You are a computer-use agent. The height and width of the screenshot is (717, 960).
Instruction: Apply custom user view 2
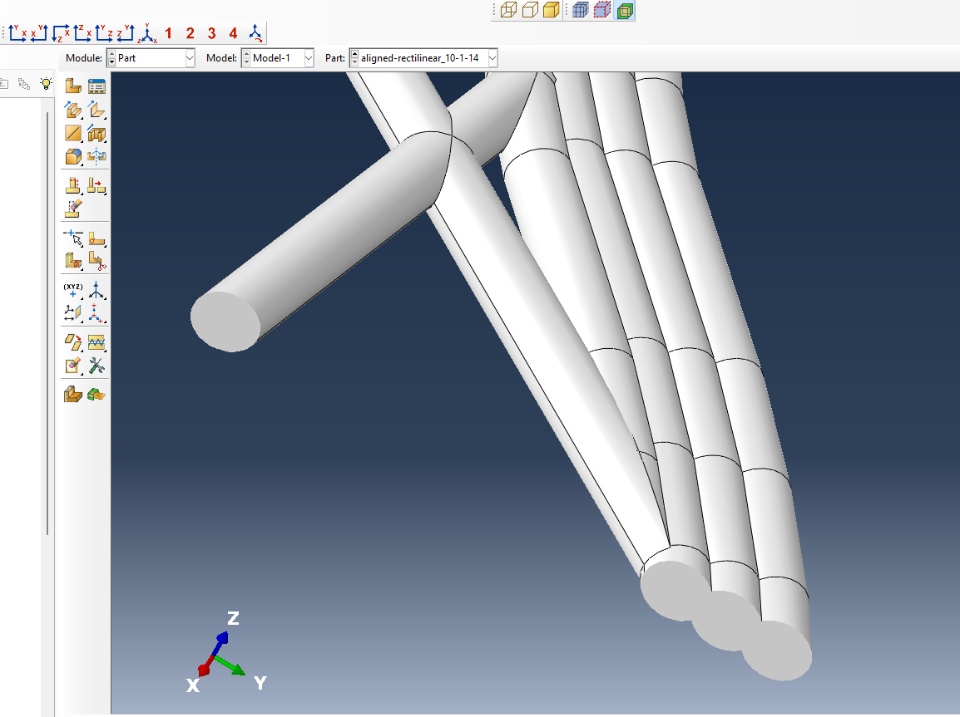click(x=190, y=34)
